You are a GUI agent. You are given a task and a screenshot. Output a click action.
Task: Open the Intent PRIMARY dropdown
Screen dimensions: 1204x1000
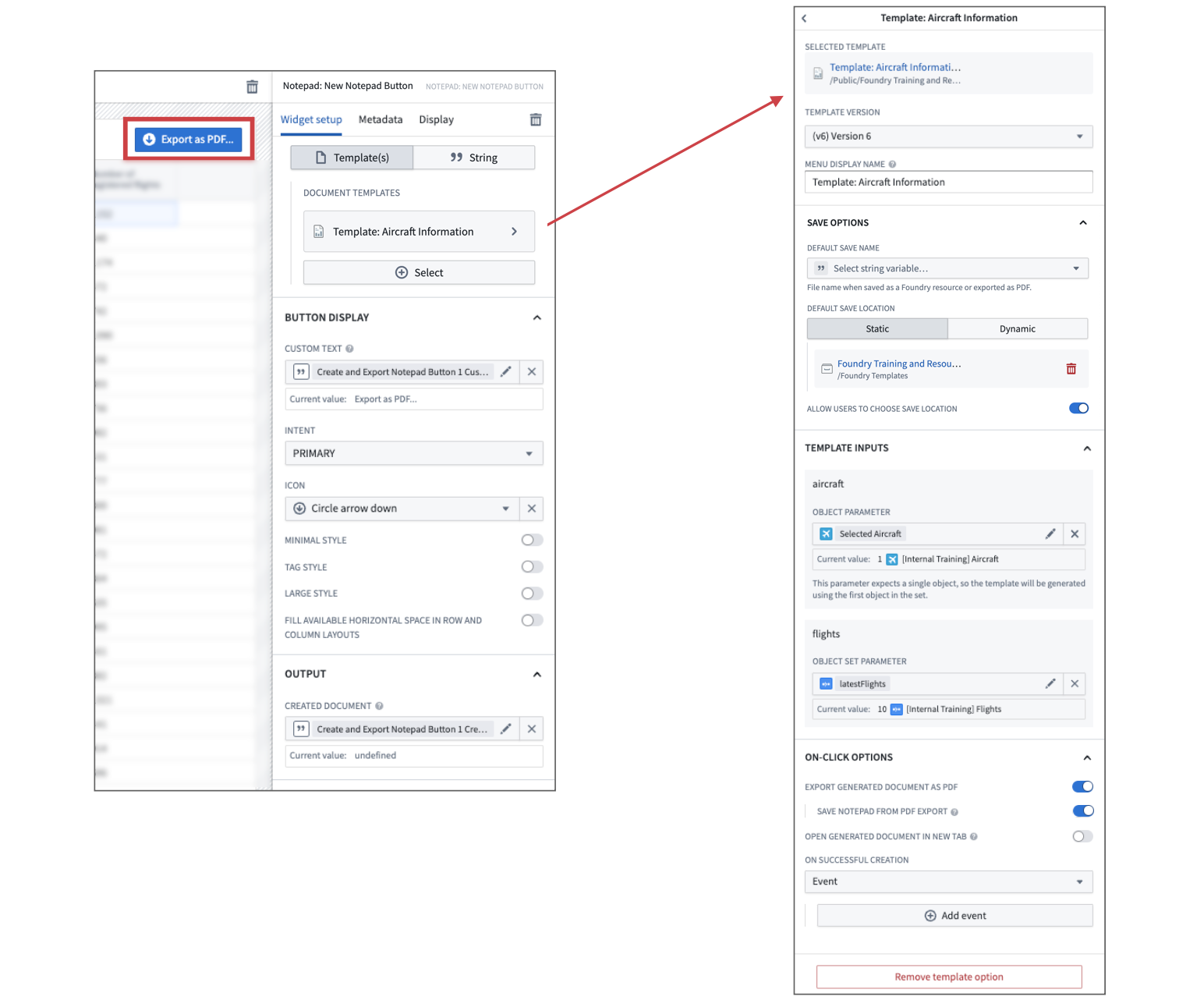coord(414,453)
